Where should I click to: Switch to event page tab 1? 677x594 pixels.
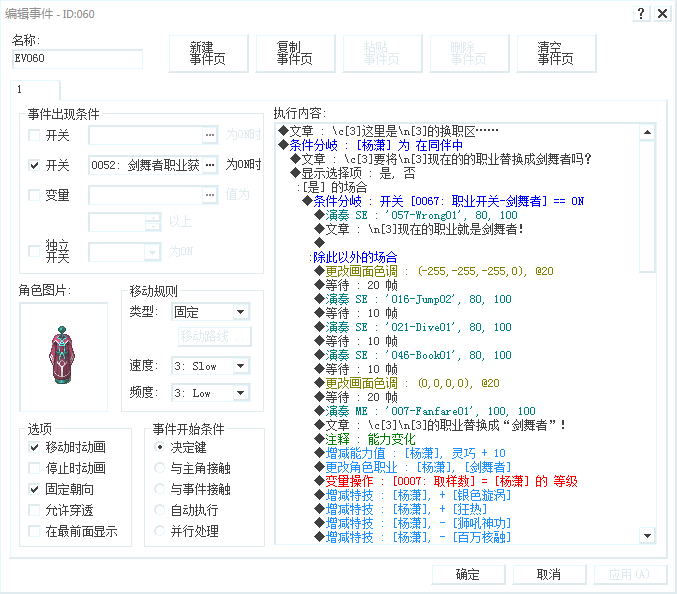tap(35, 90)
